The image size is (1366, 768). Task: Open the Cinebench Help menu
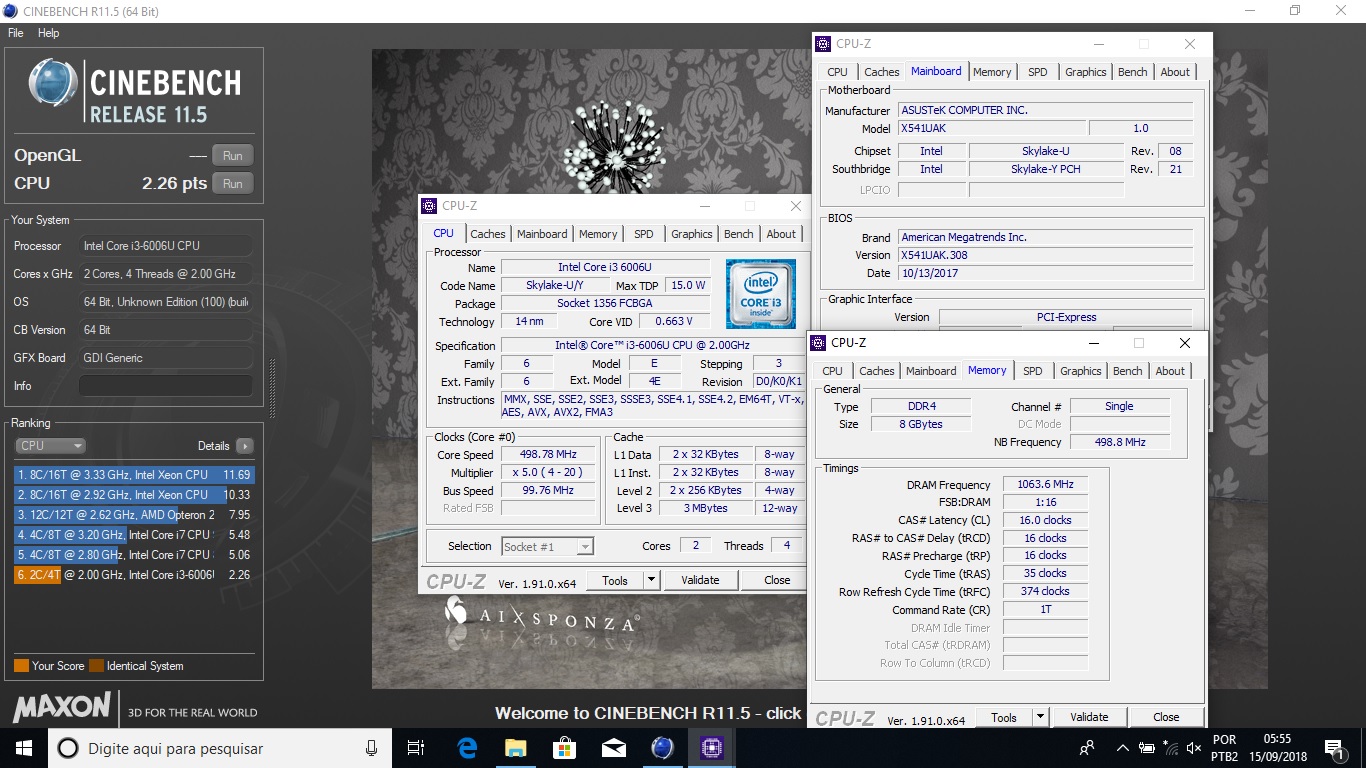pos(49,33)
